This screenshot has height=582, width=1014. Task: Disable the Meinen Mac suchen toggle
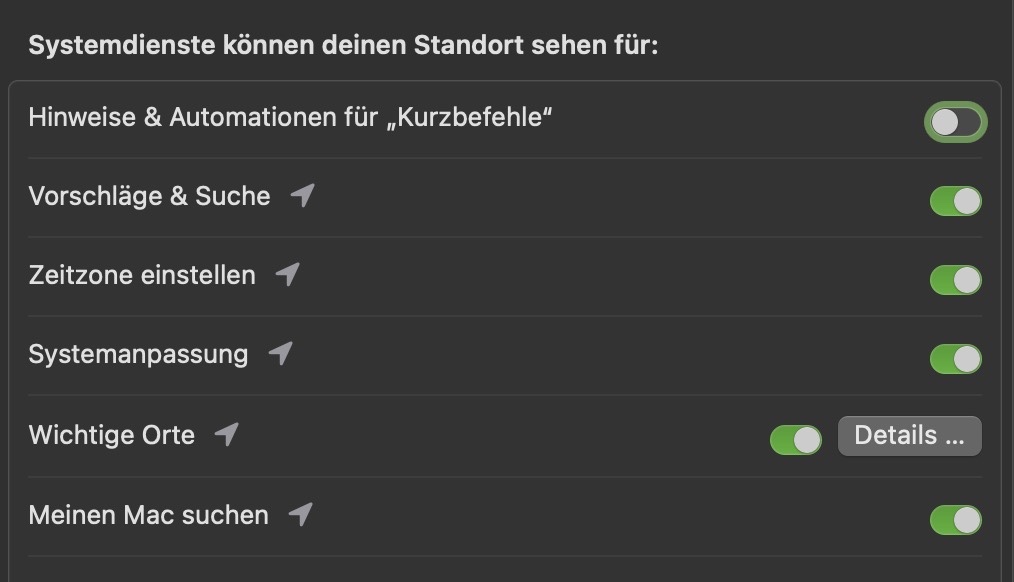click(956, 520)
